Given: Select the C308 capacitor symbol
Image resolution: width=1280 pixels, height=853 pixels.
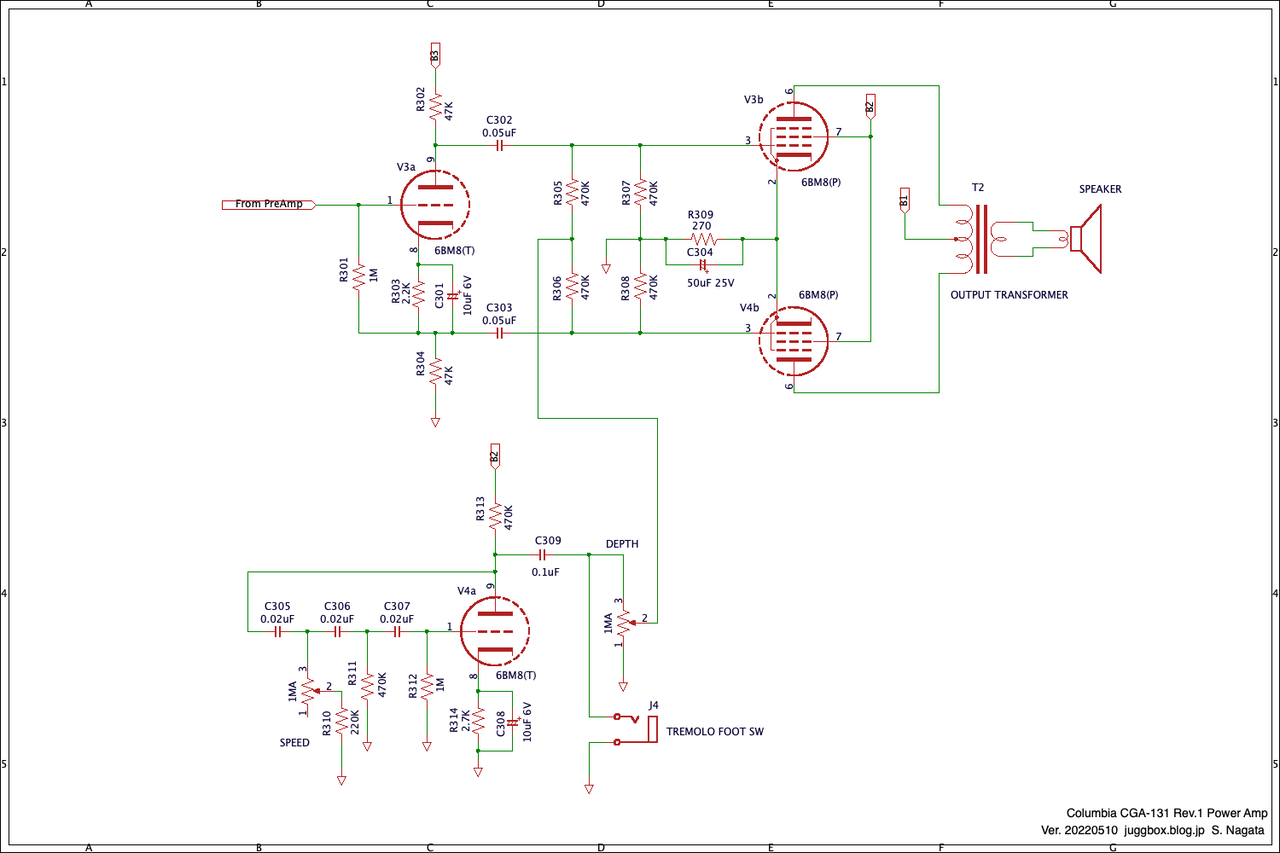Looking at the screenshot, I should coord(512,721).
